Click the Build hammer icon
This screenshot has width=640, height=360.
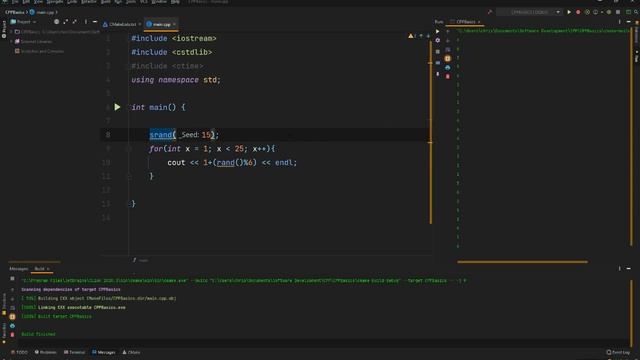pos(490,12)
